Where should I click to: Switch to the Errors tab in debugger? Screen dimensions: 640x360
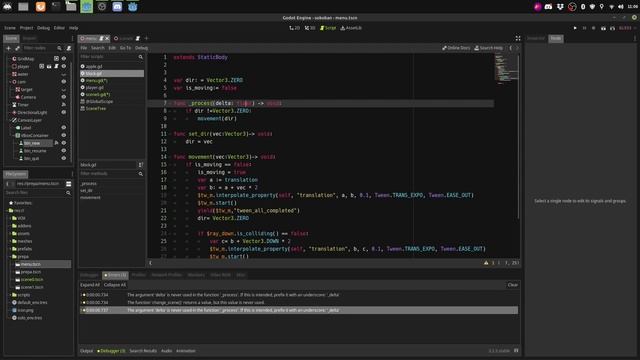pyautogui.click(x=115, y=275)
